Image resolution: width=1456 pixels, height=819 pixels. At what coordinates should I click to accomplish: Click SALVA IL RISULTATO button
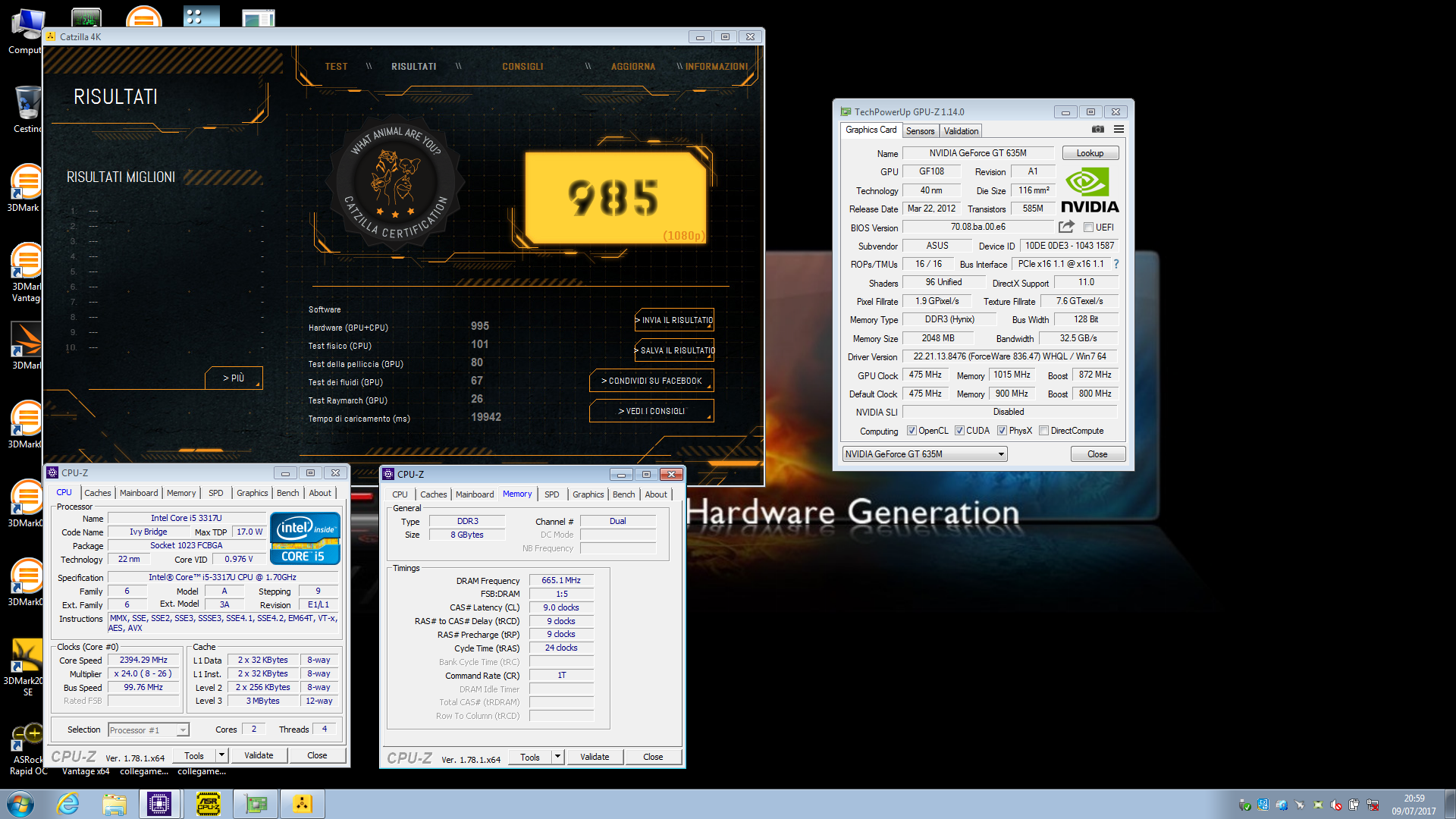[674, 350]
